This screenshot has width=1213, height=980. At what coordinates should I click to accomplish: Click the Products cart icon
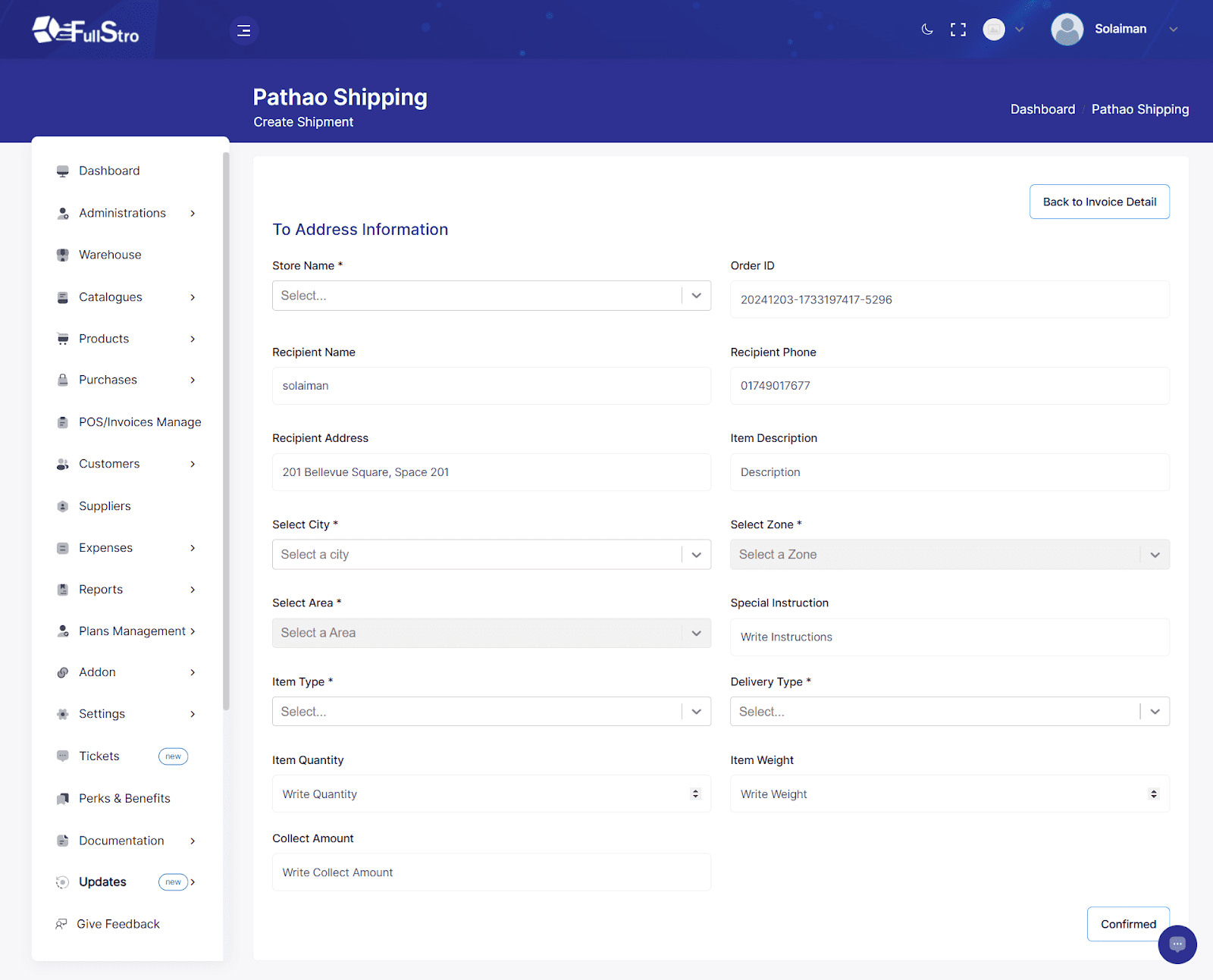pyautogui.click(x=63, y=339)
